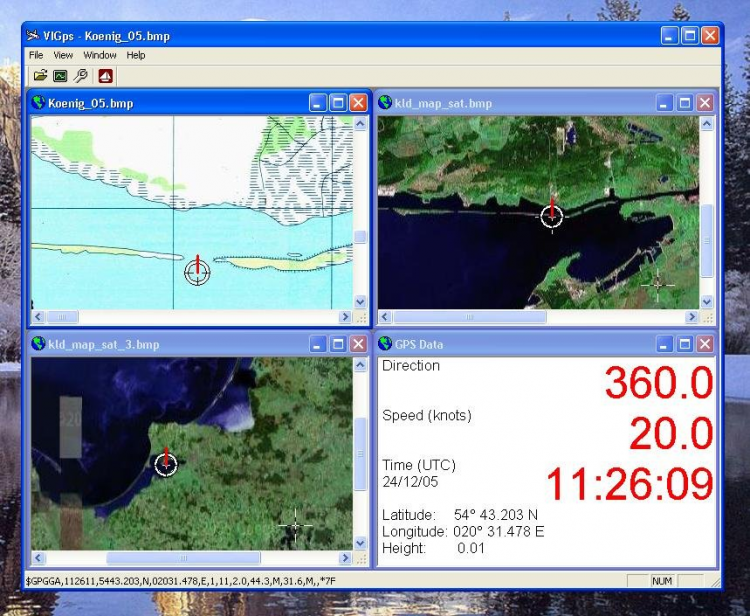Open the View menu

(63, 55)
